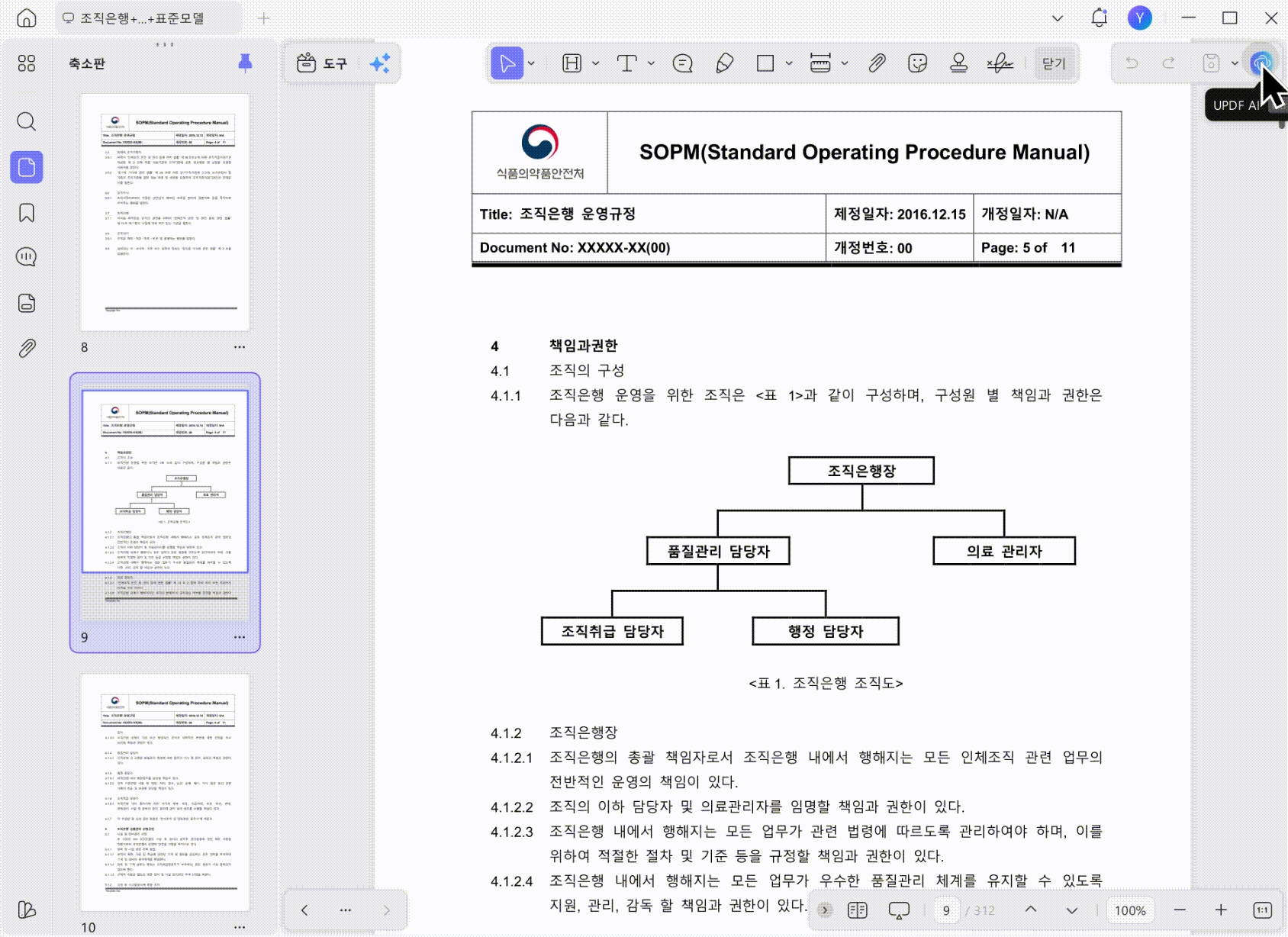Select page 8 thumbnail
Image resolution: width=1288 pixels, height=937 pixels.
(165, 212)
